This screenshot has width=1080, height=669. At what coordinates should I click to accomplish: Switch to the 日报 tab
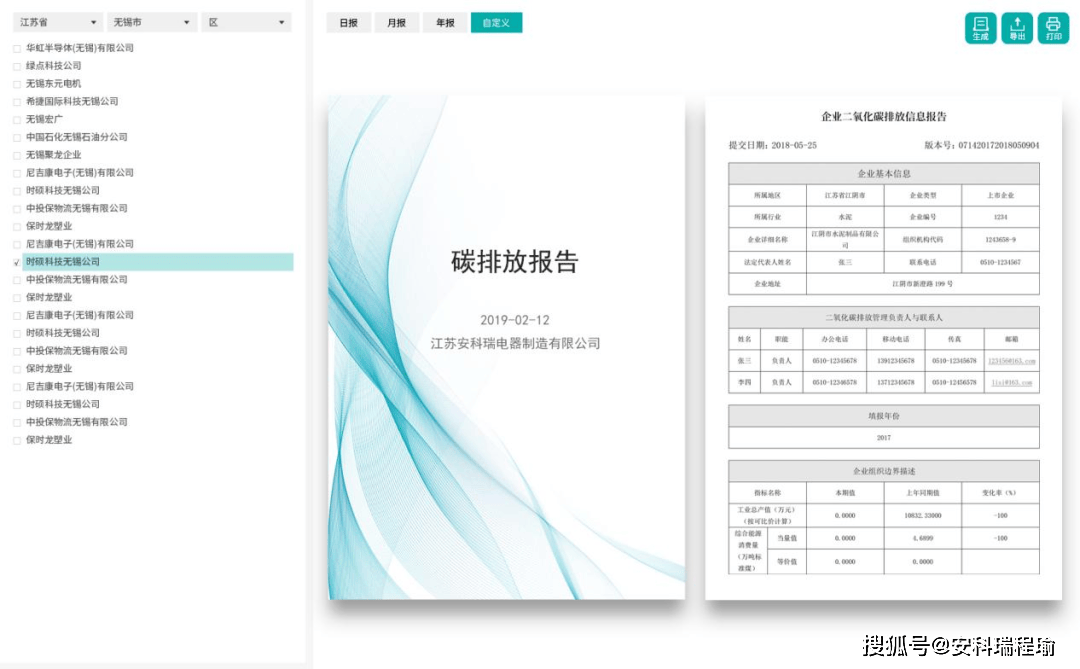point(349,23)
